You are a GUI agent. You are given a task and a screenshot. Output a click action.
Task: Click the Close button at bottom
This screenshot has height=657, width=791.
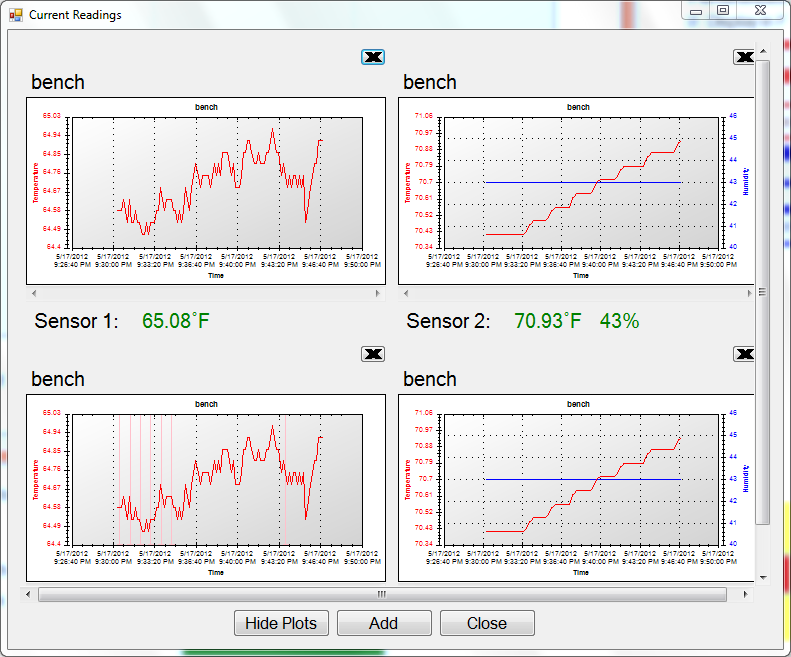click(487, 623)
